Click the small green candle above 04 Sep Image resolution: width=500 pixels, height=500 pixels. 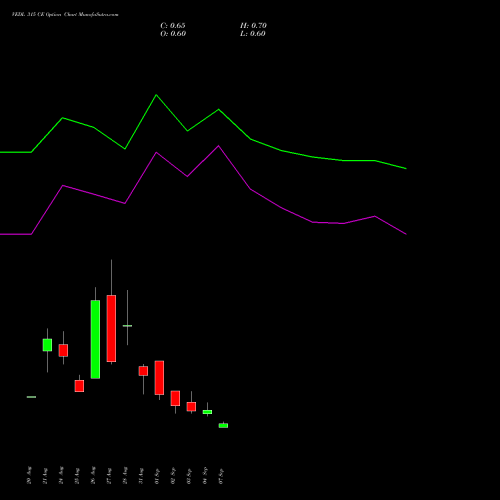click(x=207, y=412)
